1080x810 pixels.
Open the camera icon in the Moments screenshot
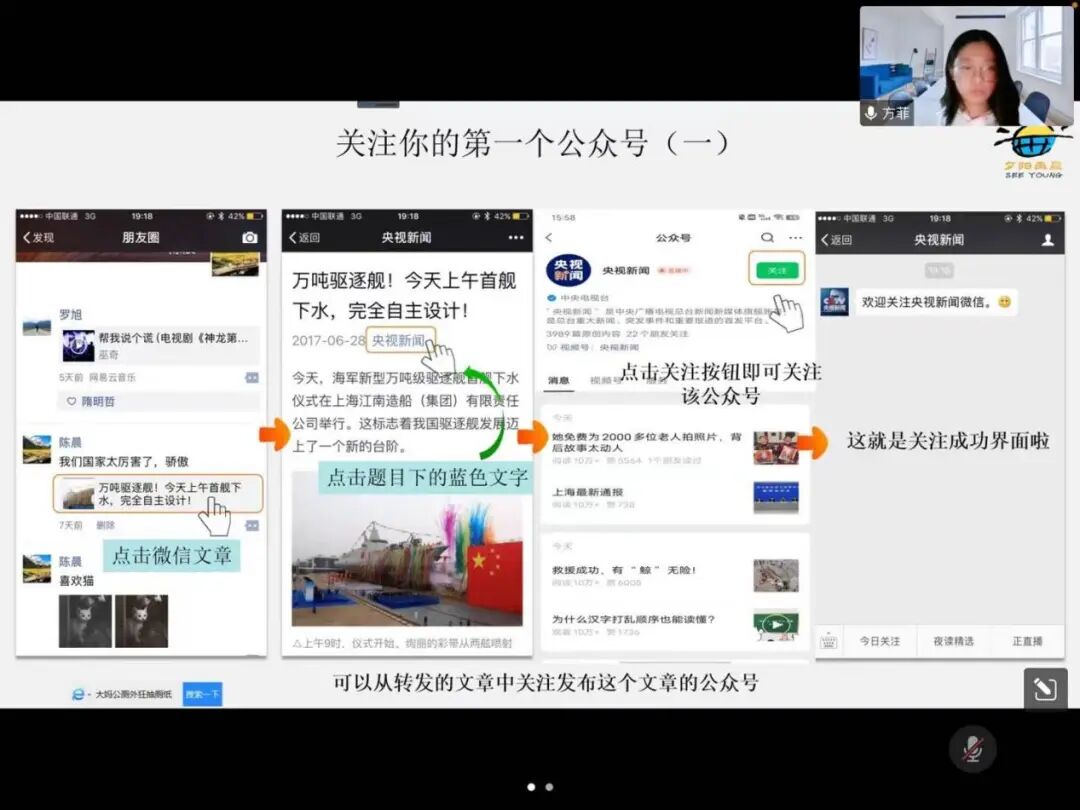pyautogui.click(x=251, y=237)
